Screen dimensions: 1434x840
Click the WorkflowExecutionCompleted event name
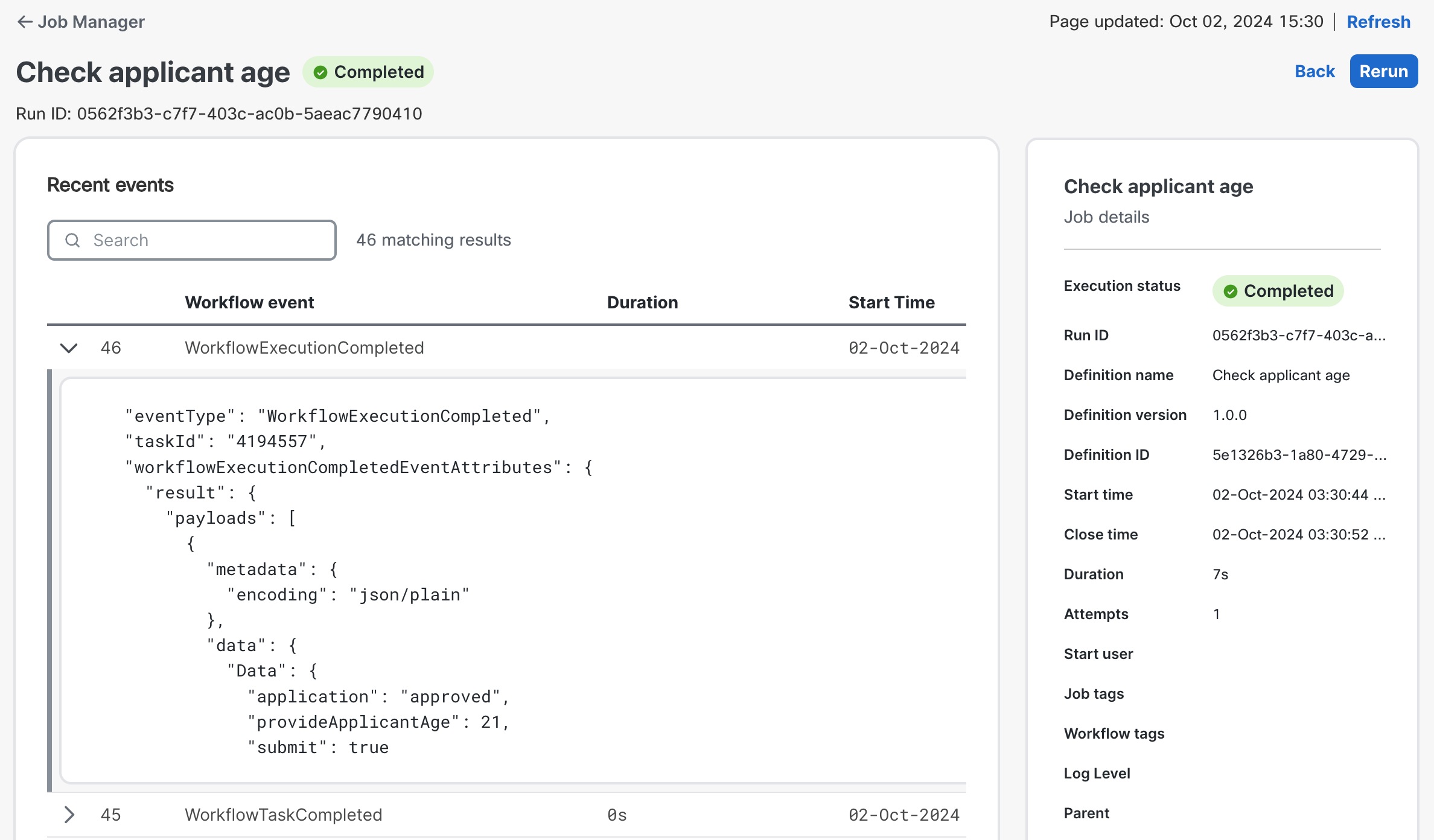point(304,348)
